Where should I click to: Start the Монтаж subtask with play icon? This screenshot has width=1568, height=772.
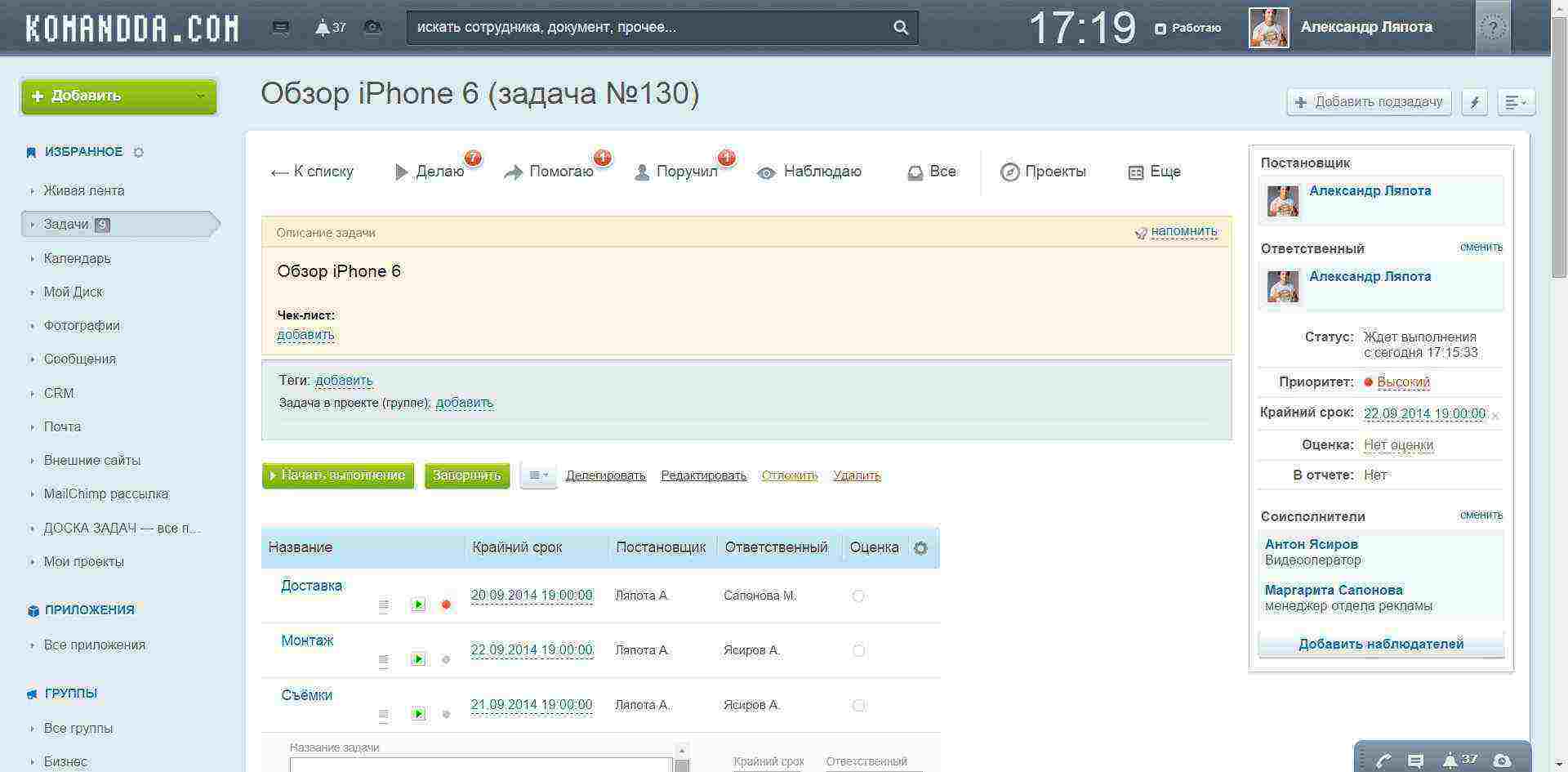pyautogui.click(x=418, y=659)
